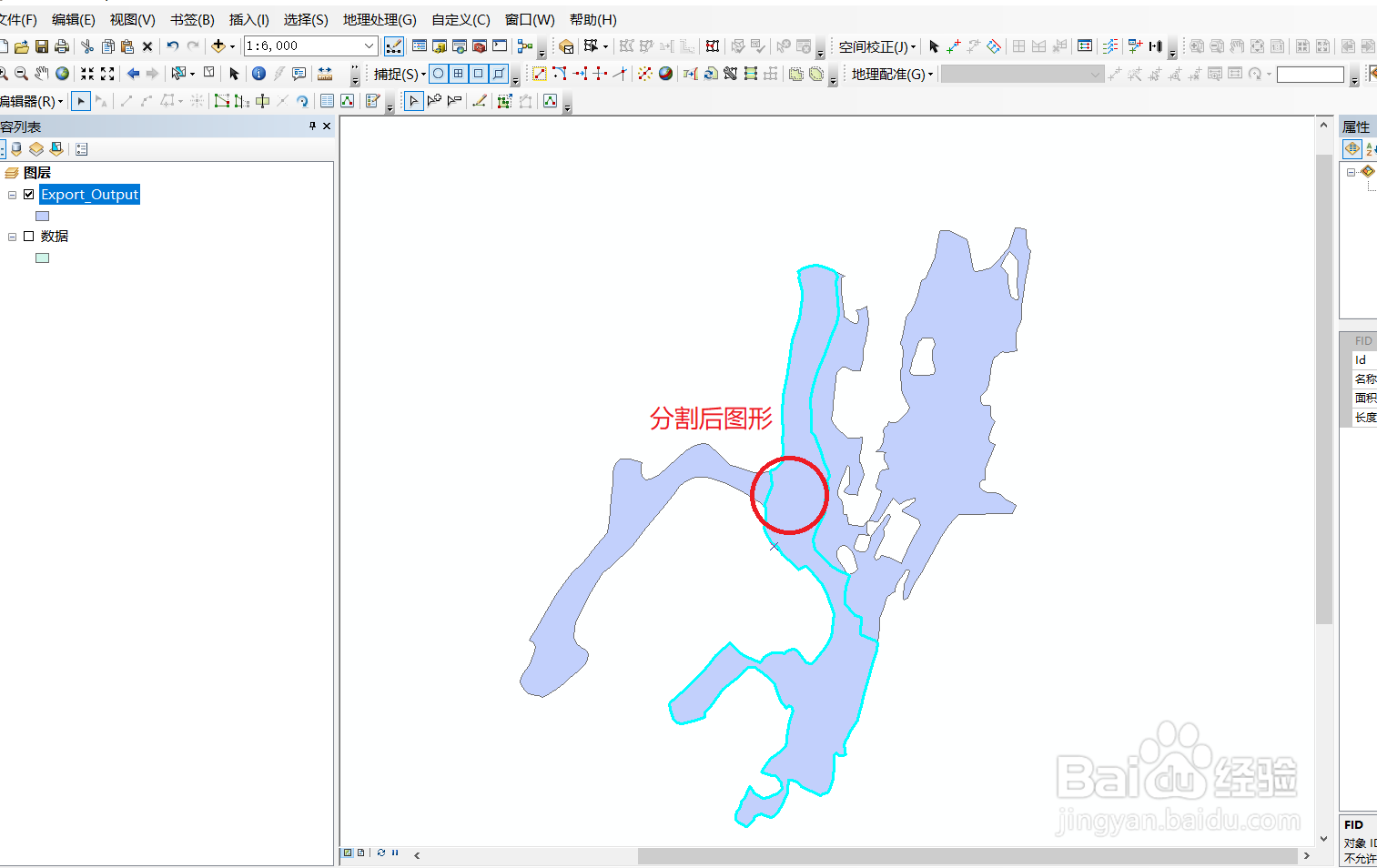Click Export_Output blue symbol swatch

click(42, 216)
